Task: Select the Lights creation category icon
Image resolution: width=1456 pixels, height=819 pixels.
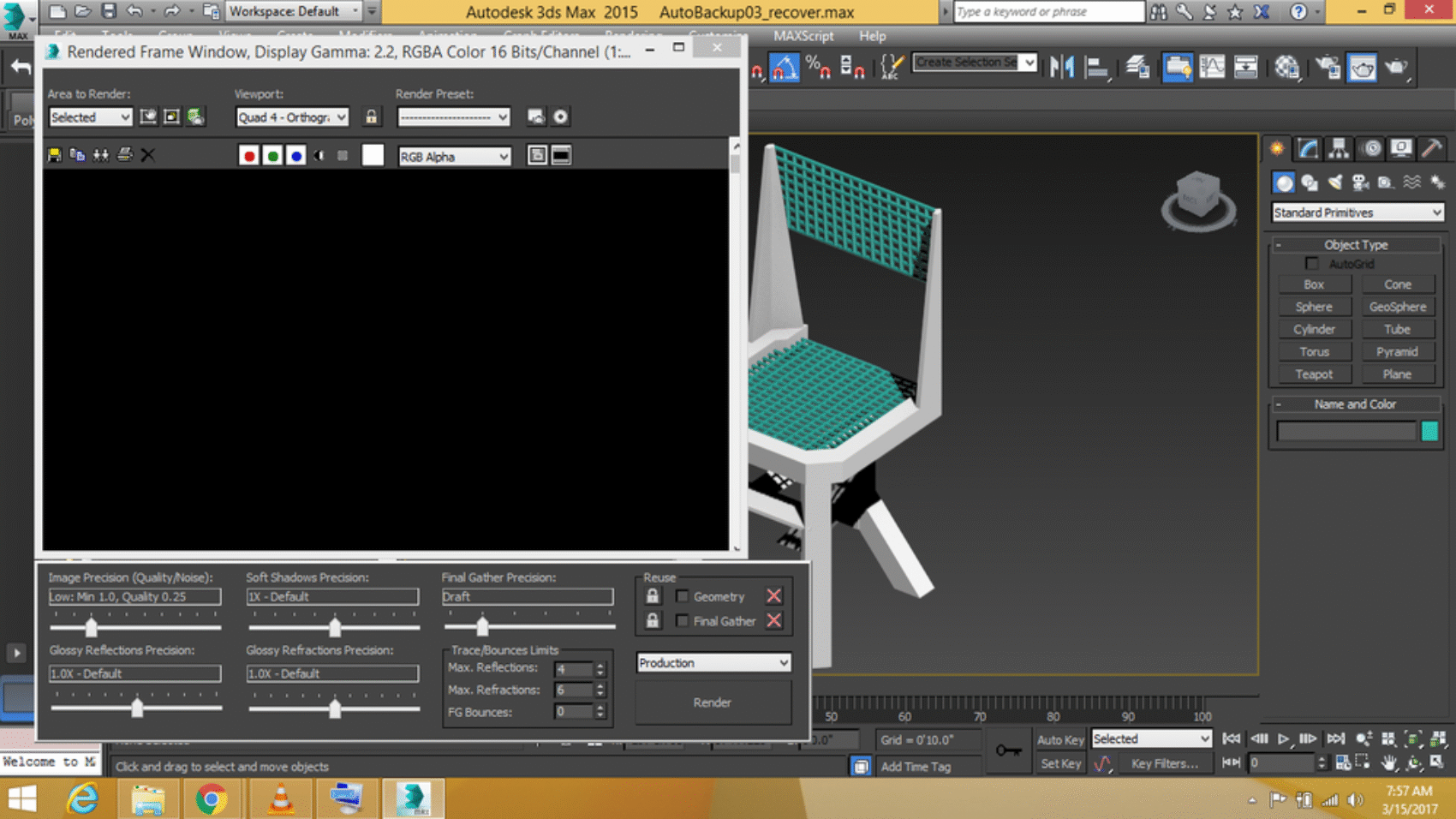Action: point(1334,182)
